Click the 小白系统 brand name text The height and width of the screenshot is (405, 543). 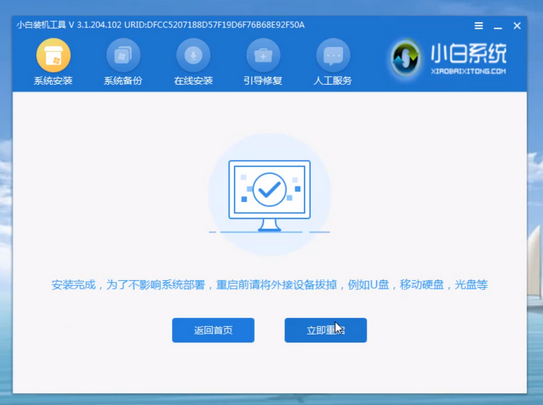(469, 54)
